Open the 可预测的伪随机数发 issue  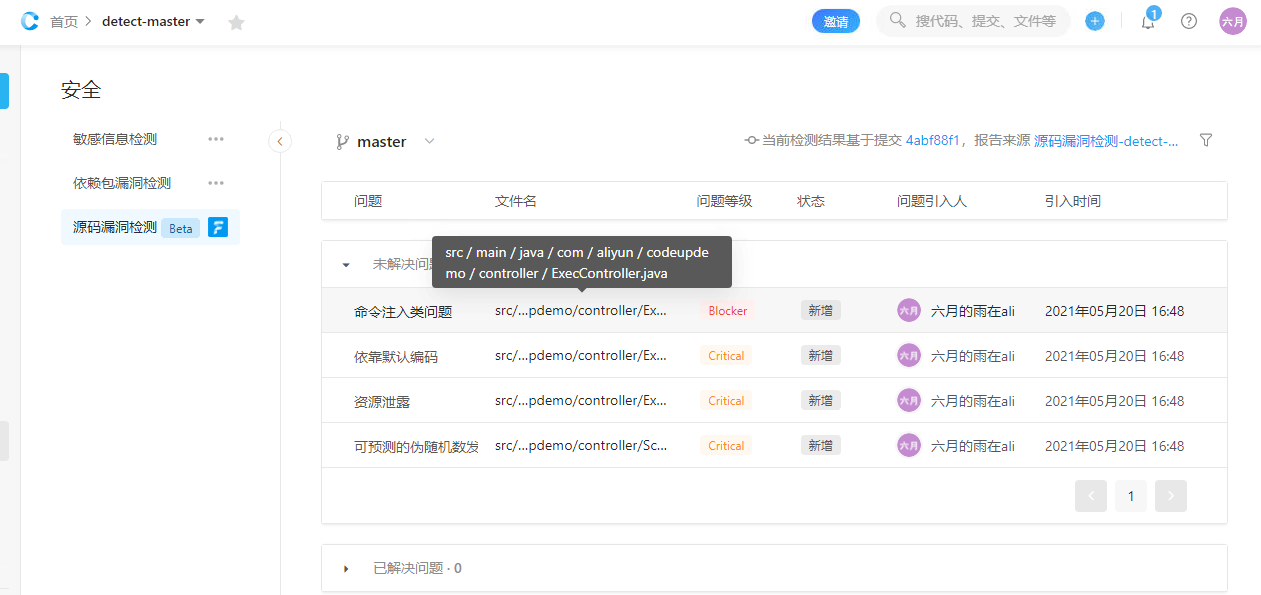[x=416, y=447]
